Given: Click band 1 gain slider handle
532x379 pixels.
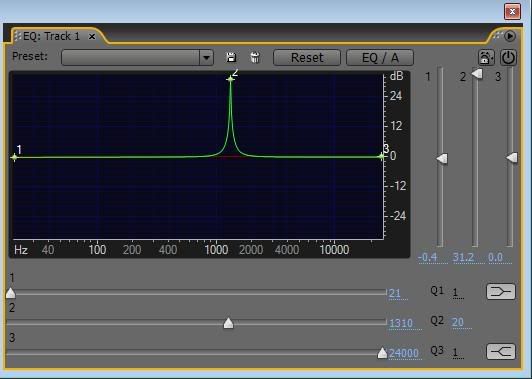Looking at the screenshot, I should [x=442, y=158].
